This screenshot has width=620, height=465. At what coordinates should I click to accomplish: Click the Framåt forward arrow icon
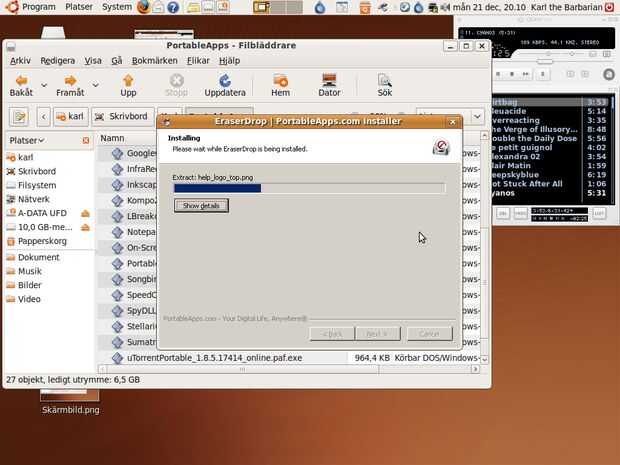[x=70, y=81]
